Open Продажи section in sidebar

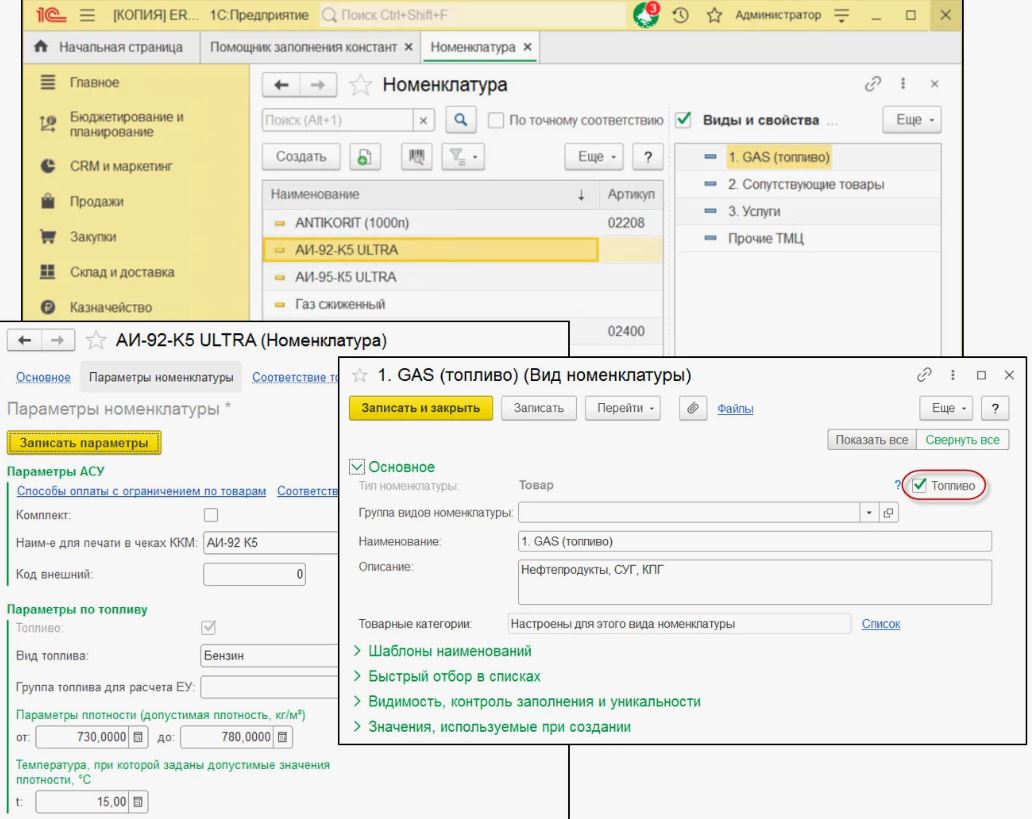click(97, 201)
